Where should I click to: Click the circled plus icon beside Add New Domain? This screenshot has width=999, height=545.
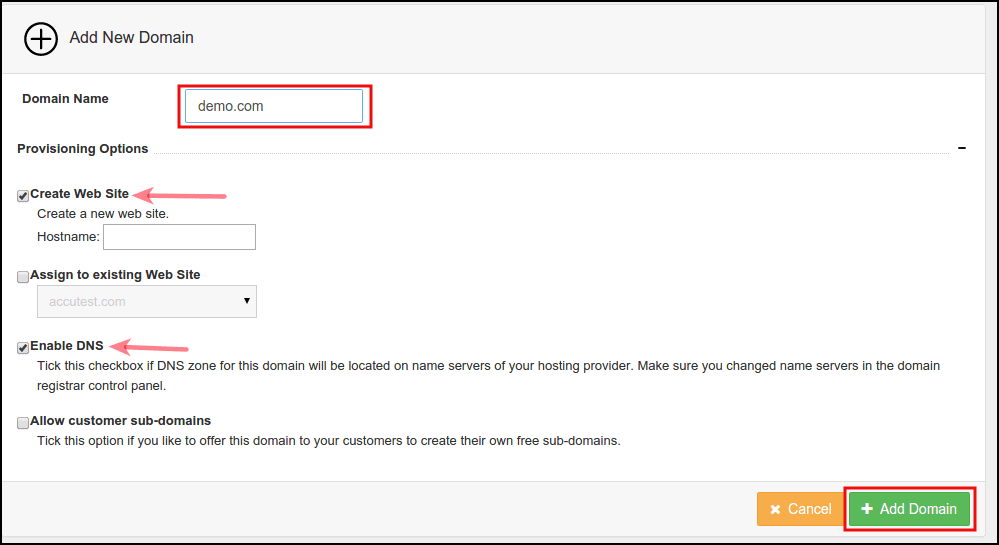coord(42,38)
